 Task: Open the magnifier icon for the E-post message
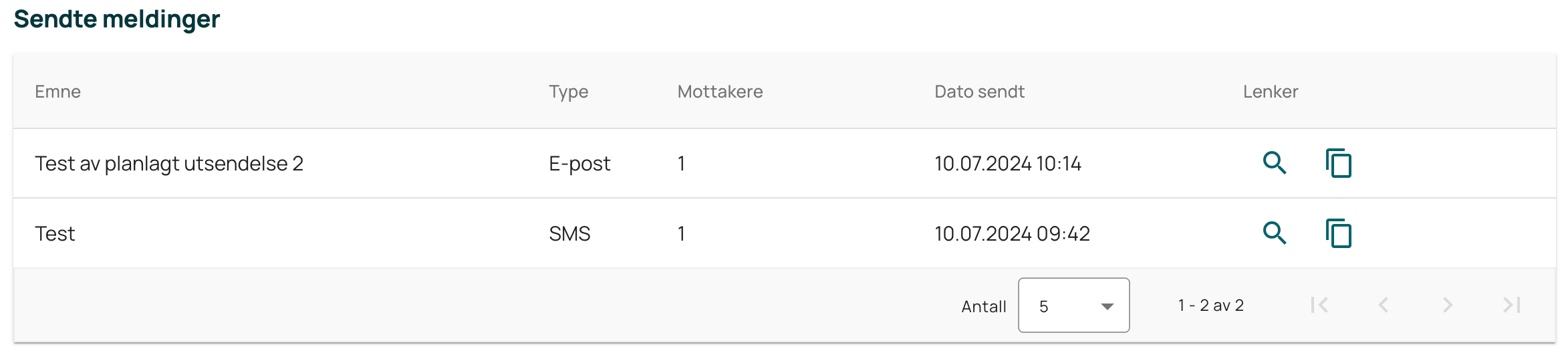pyautogui.click(x=1275, y=163)
